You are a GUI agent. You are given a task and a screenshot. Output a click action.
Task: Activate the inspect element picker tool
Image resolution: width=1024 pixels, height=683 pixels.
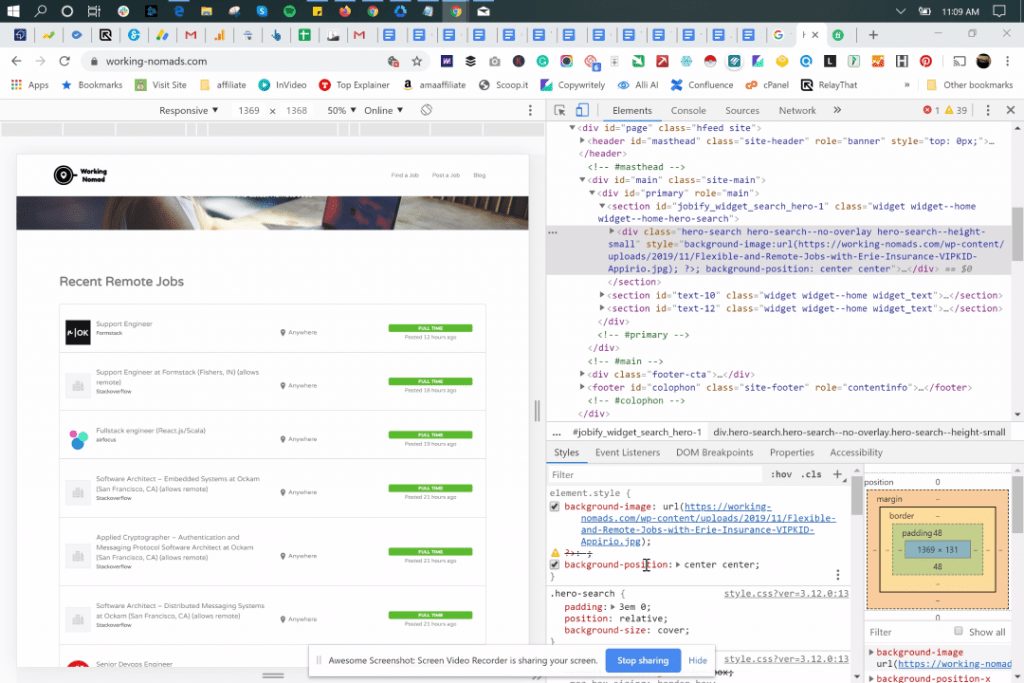click(x=561, y=111)
